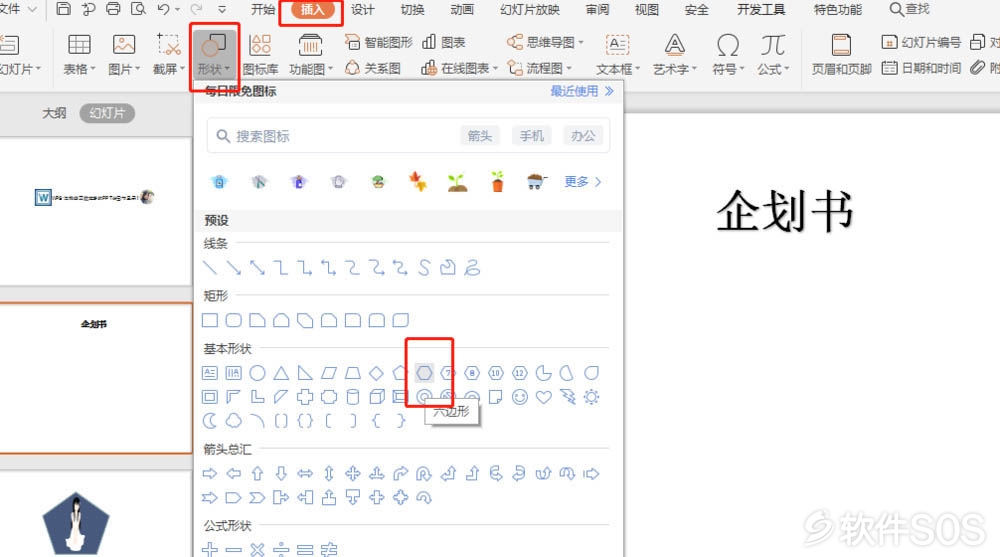Image resolution: width=1000 pixels, height=557 pixels.
Task: Click the 更多 more icons link
Action: [583, 182]
